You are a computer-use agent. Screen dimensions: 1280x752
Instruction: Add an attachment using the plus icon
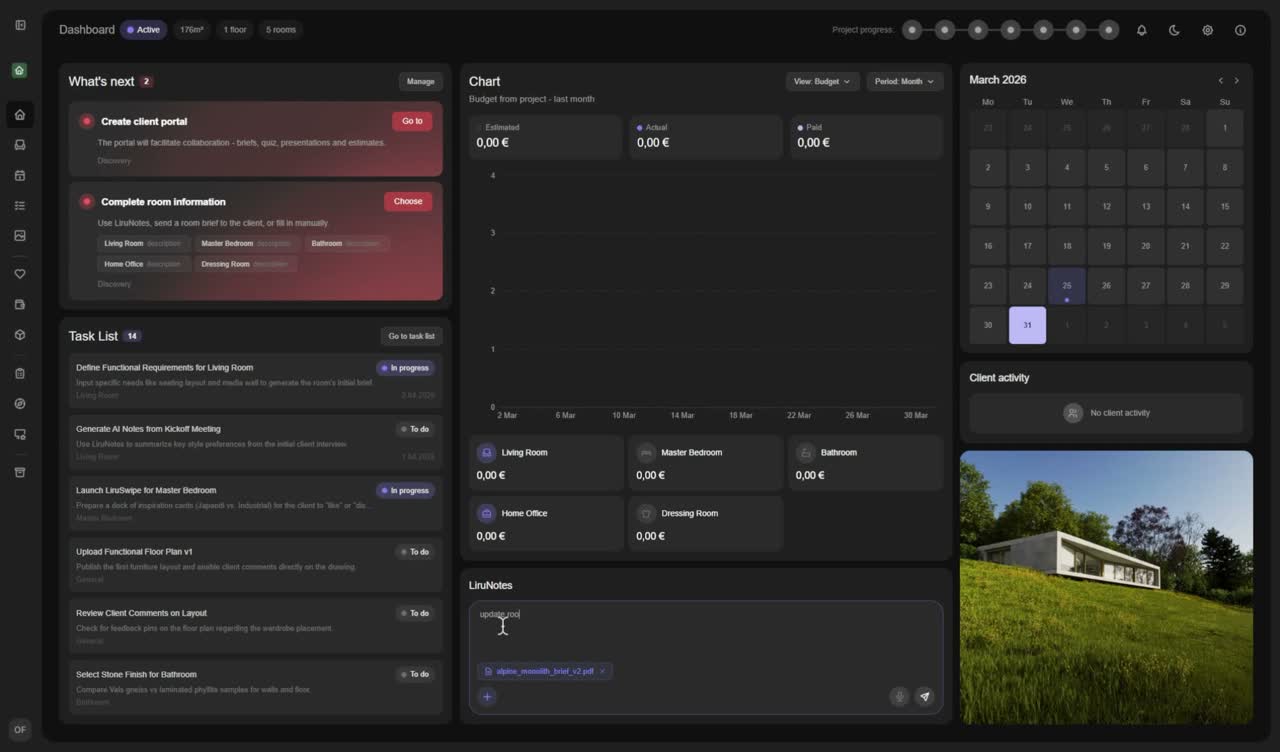pyautogui.click(x=487, y=697)
